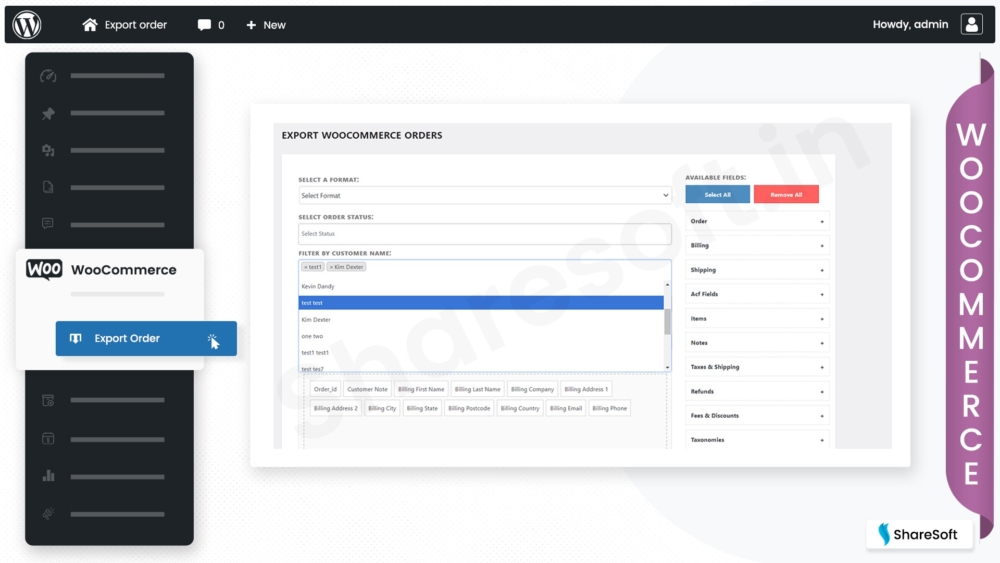Expand the Notes fields section
The image size is (1000, 563).
(757, 342)
